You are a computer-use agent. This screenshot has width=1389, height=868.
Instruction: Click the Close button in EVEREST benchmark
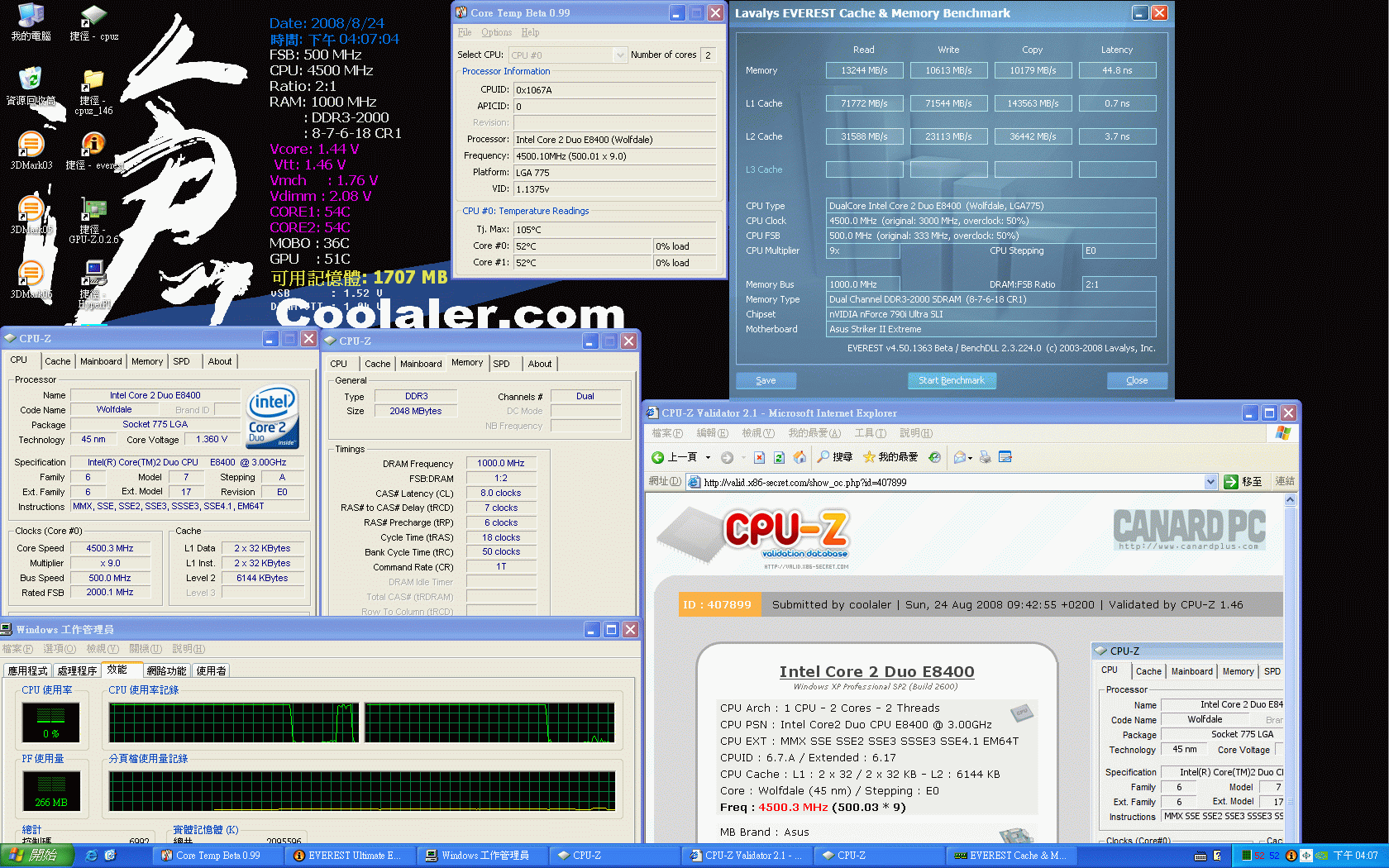coord(1137,380)
